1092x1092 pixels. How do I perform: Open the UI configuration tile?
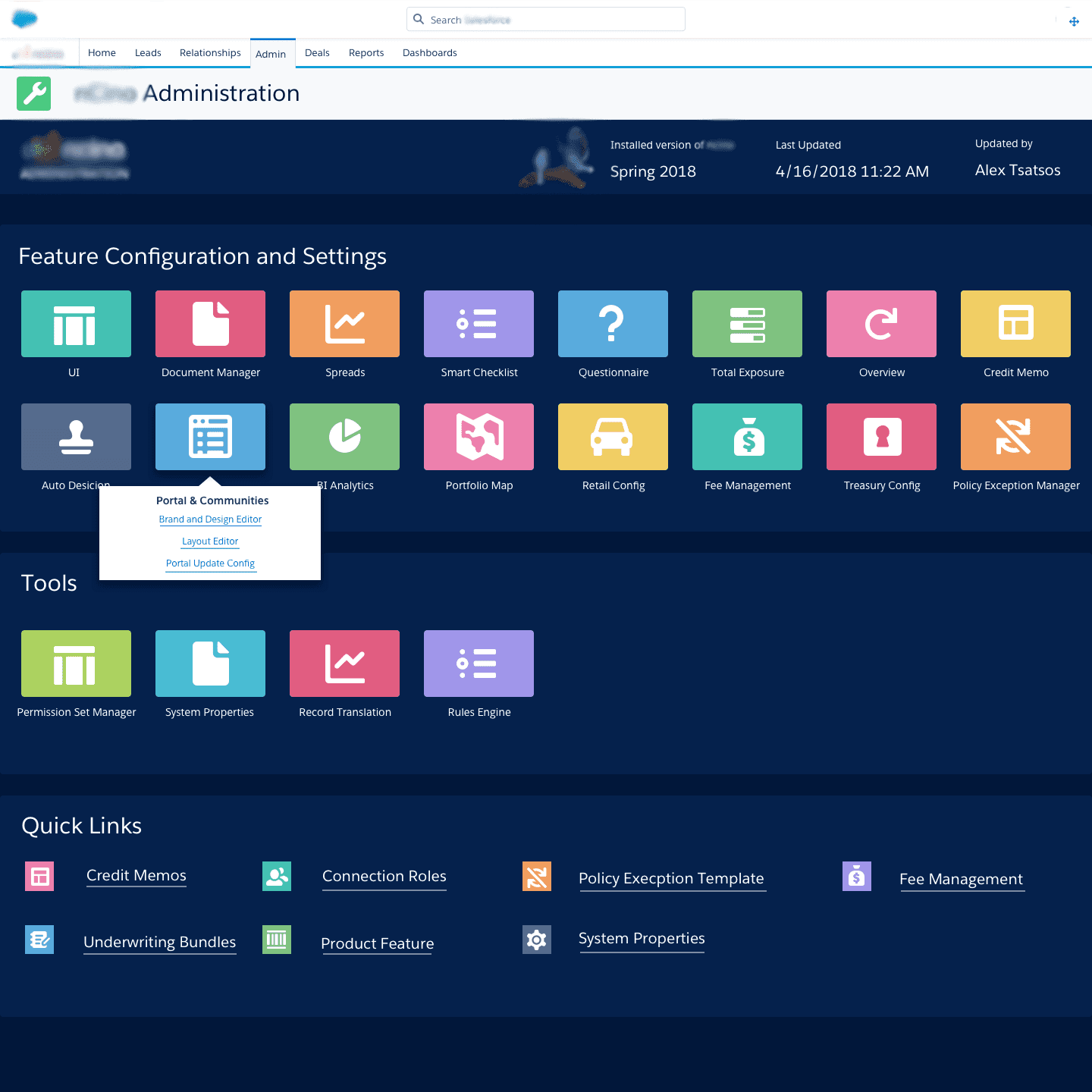pyautogui.click(x=76, y=324)
